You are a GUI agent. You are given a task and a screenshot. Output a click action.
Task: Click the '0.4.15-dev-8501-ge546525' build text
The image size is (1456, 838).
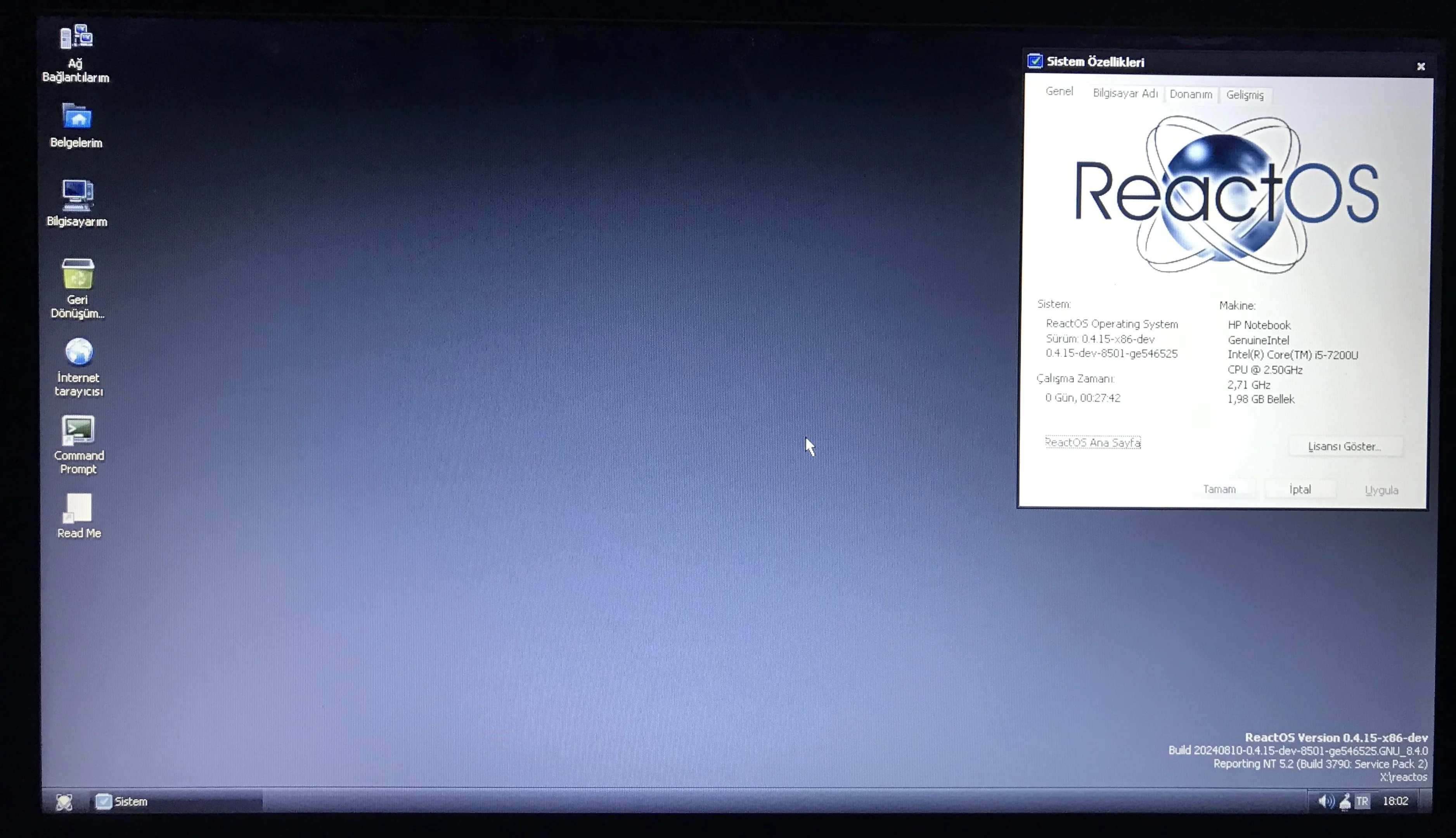tap(1111, 353)
